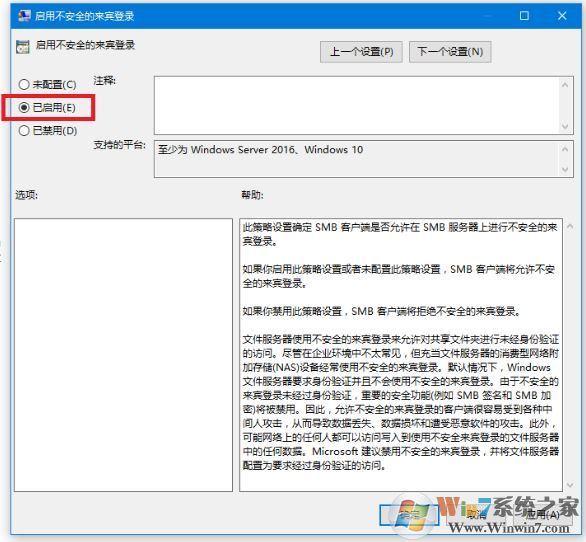Go to 下一个设置(N) next setting
The height and width of the screenshot is (542, 586).
tap(450, 52)
